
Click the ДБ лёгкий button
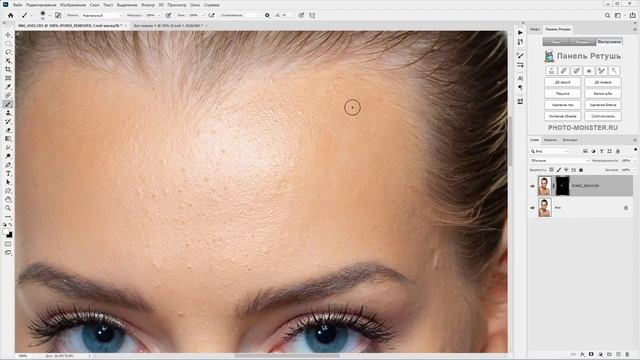coord(562,82)
